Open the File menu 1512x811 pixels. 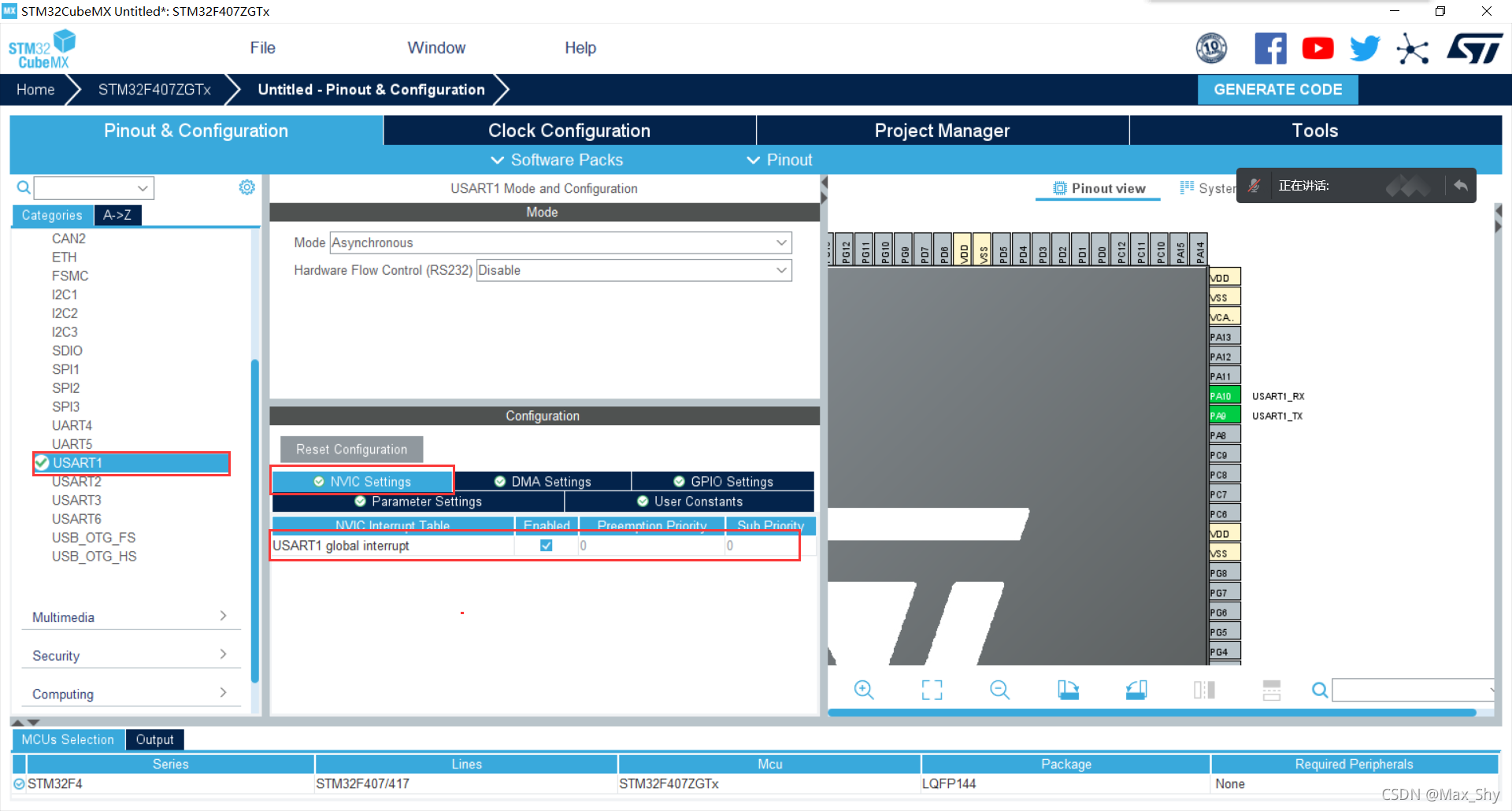262,48
